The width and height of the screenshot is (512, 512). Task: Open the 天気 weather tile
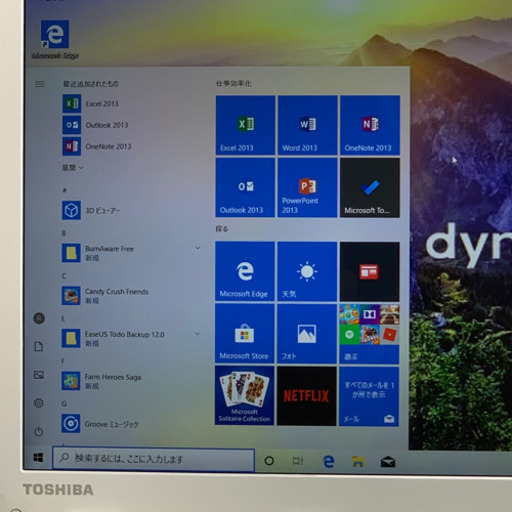pos(307,272)
